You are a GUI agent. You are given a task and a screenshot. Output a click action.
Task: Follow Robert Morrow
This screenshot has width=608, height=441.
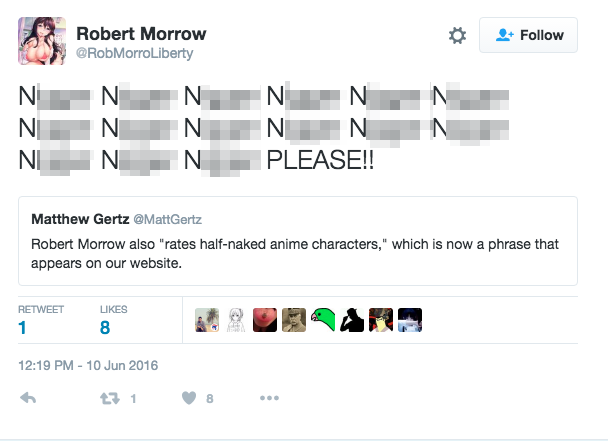[528, 35]
